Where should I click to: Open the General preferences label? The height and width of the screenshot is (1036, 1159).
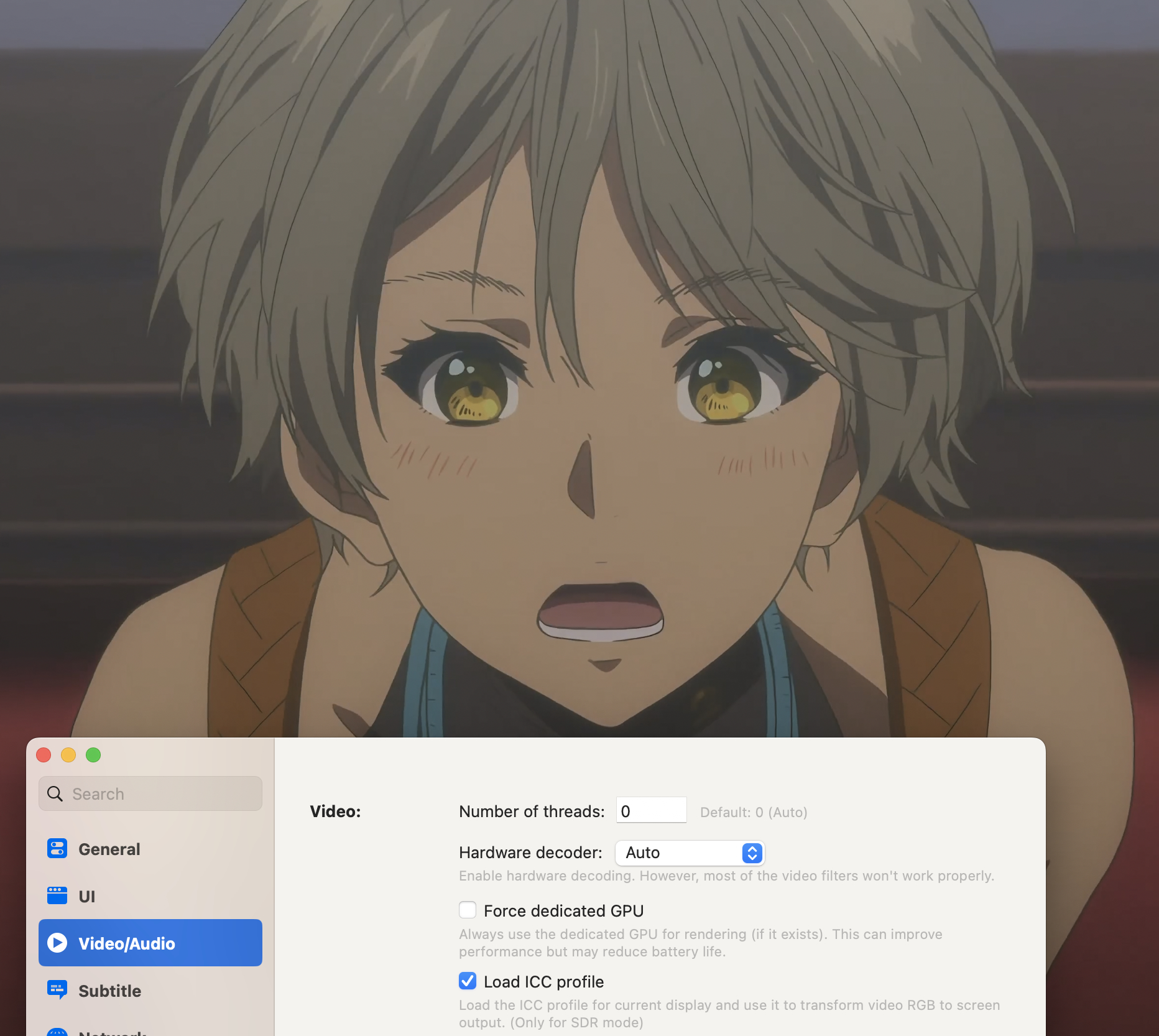point(109,849)
